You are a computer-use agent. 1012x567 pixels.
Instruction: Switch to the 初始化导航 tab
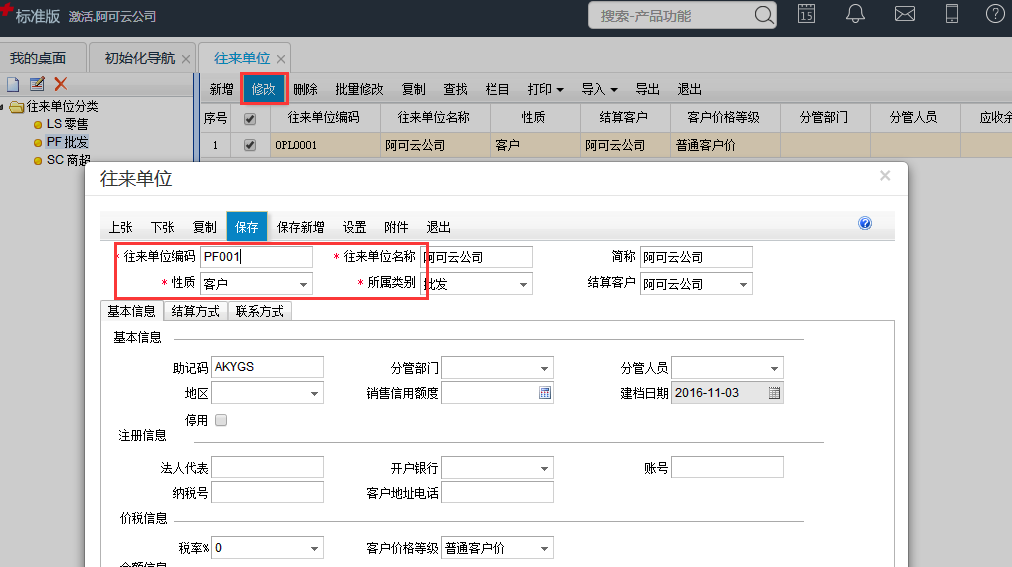pyautogui.click(x=139, y=58)
